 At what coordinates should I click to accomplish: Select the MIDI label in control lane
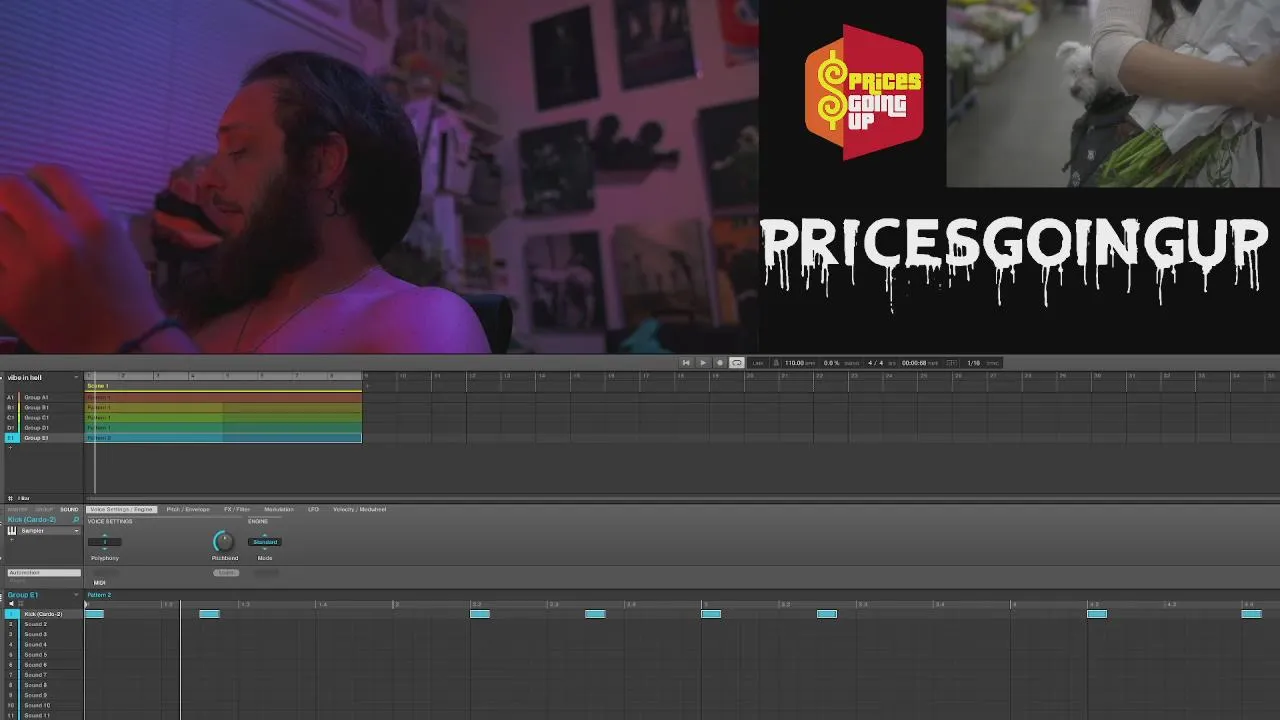[x=100, y=582]
